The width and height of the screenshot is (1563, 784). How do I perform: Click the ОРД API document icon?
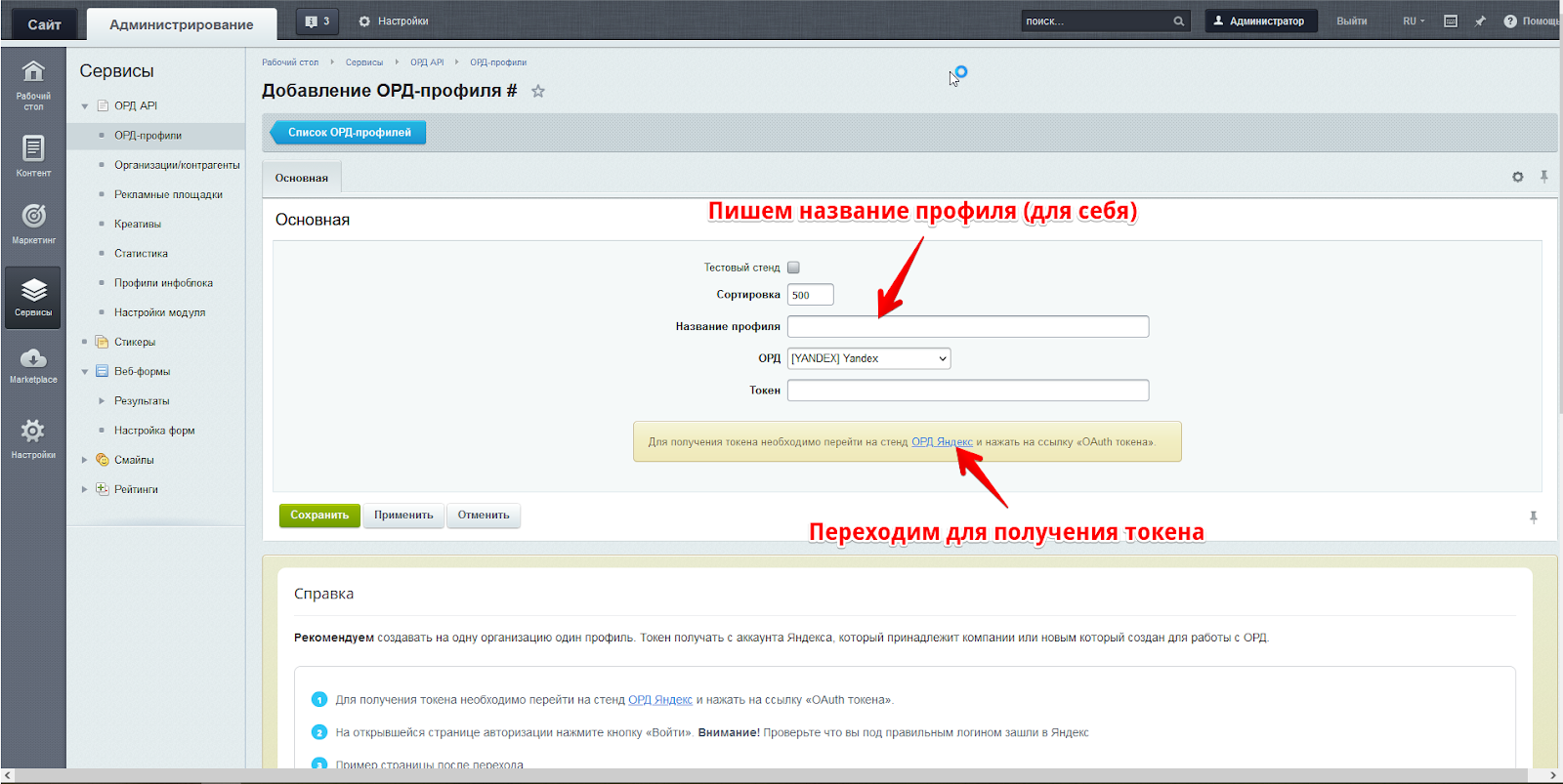(x=103, y=105)
